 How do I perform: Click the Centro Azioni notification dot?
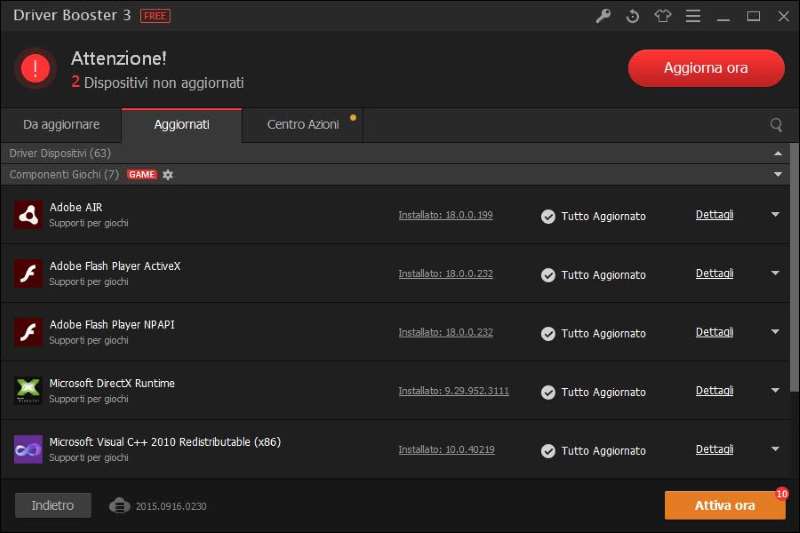(353, 118)
